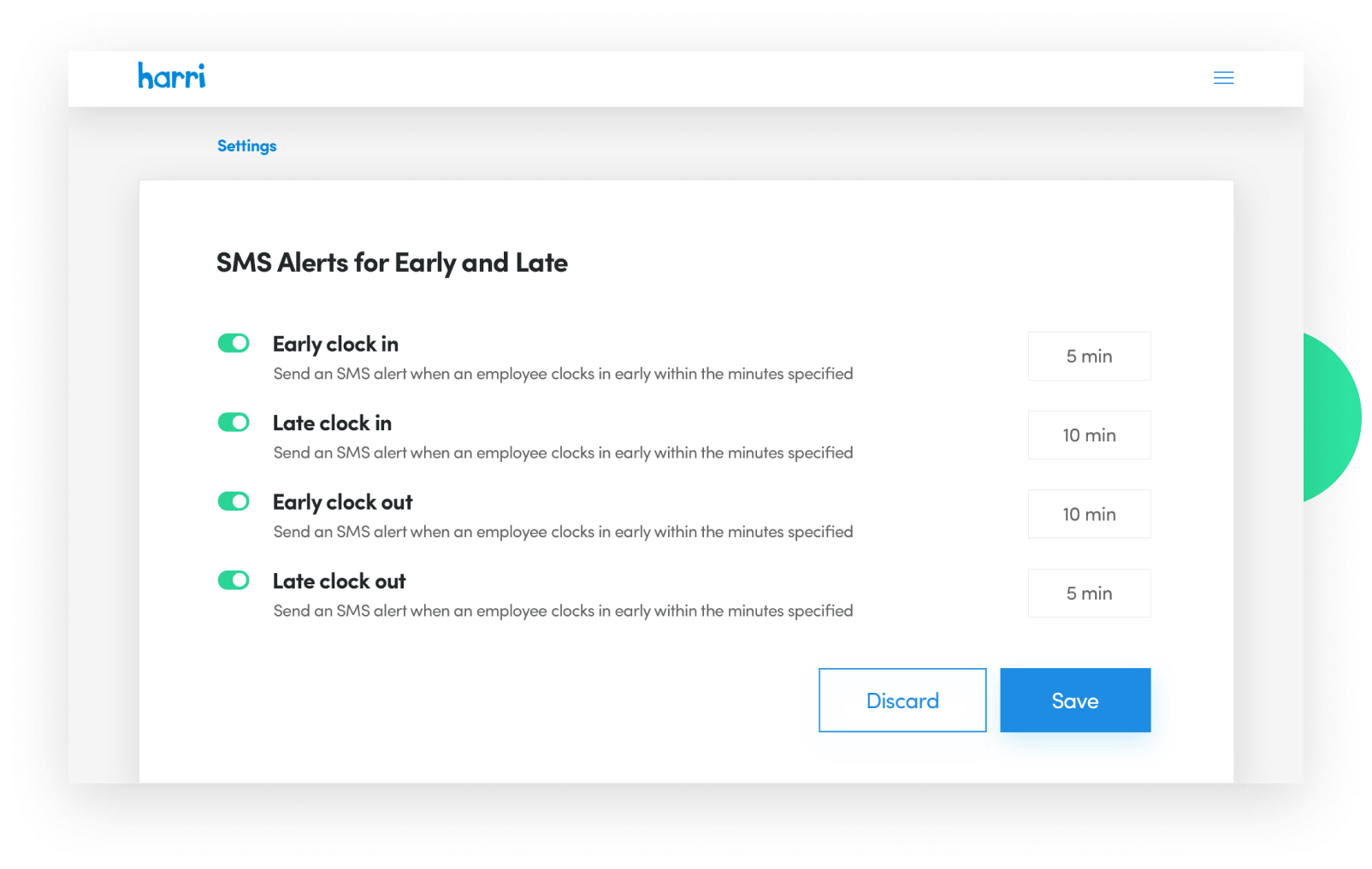Click the Late clock out label
This screenshot has width=1372, height=869.
point(339,582)
